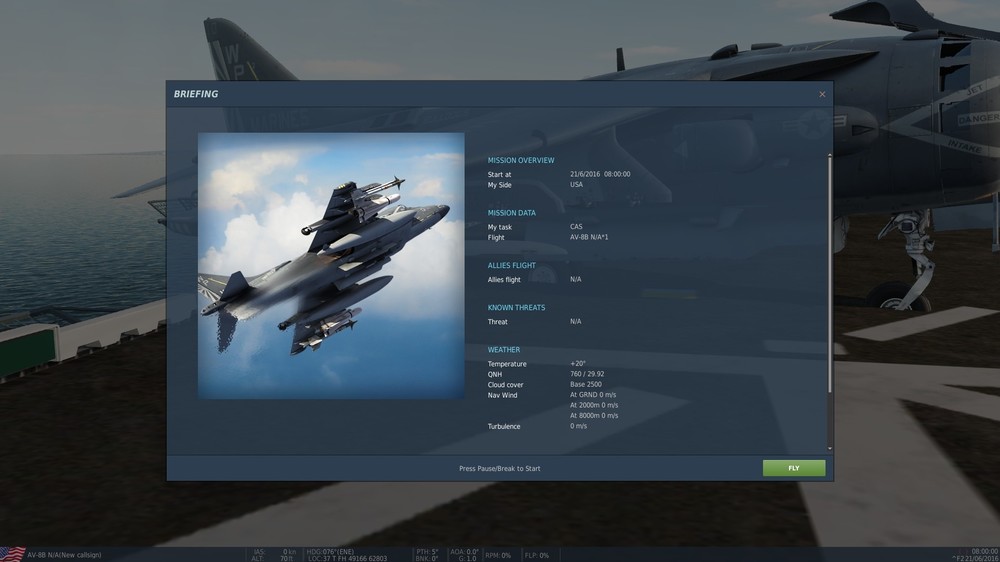Screen dimensions: 1000x562
Task: Click the green FLY button
Action: 794,468
